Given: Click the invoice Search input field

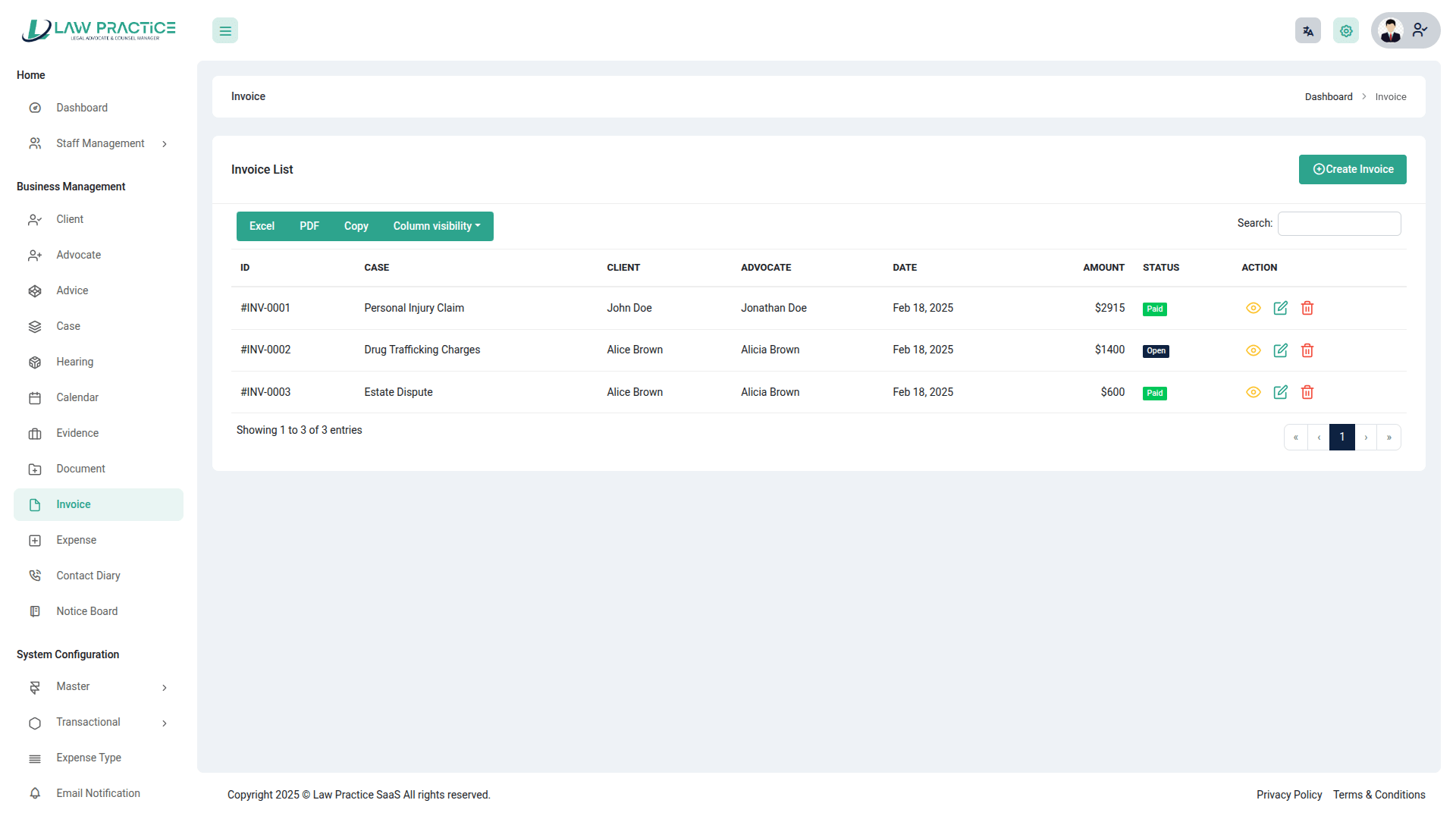Looking at the screenshot, I should coord(1338,224).
